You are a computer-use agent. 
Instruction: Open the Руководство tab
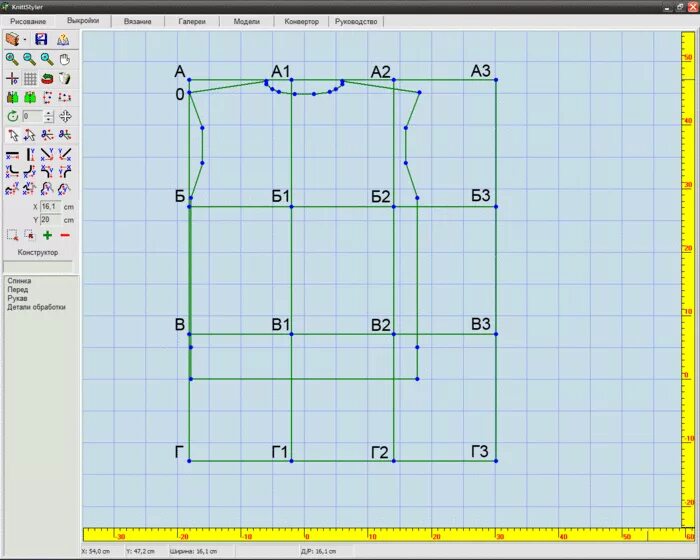[x=356, y=21]
